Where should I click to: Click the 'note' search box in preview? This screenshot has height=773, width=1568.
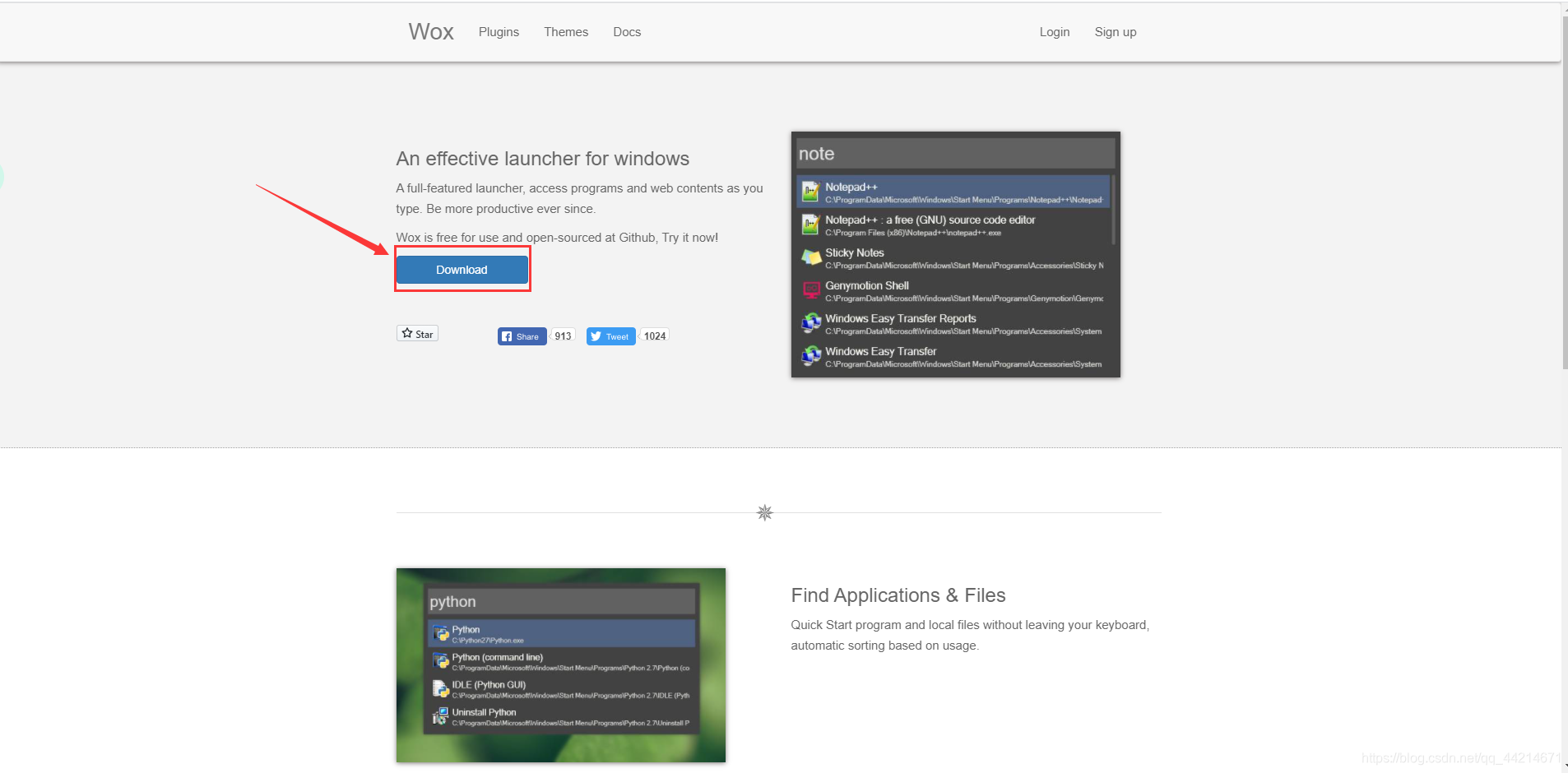pos(955,154)
